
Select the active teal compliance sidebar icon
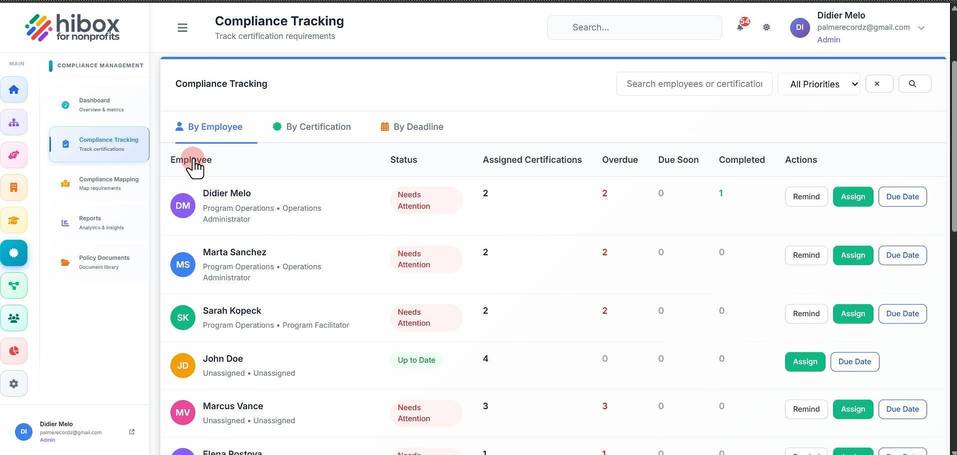pos(13,252)
